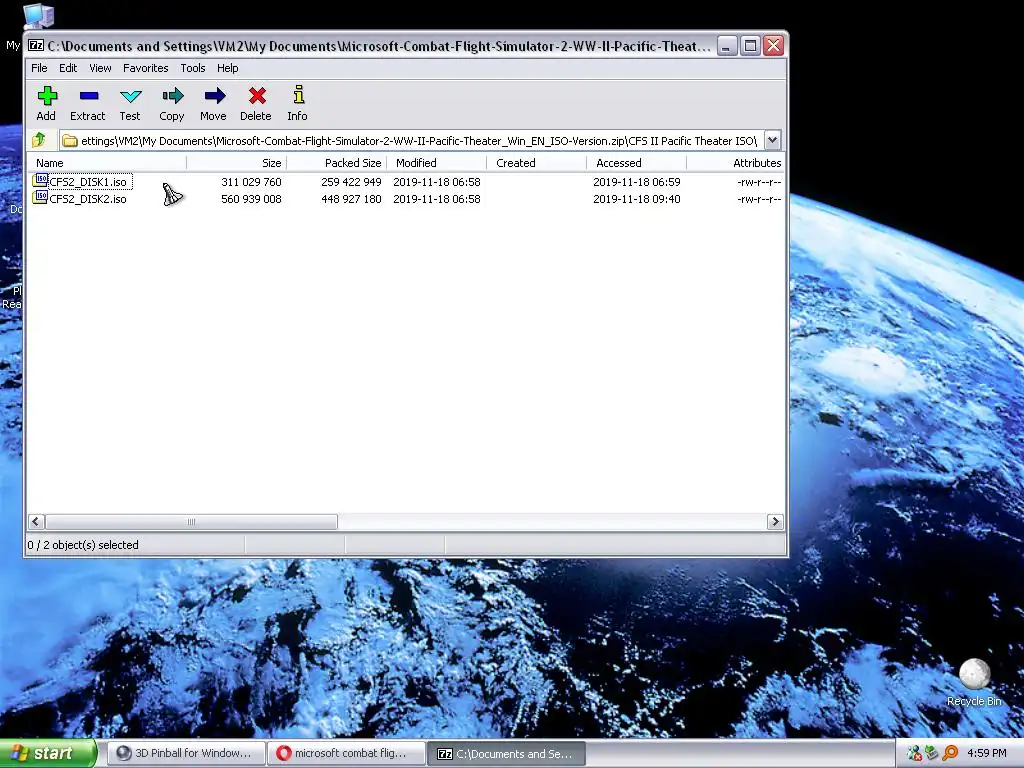Open the Recycle Bin desktop icon

pos(974,675)
